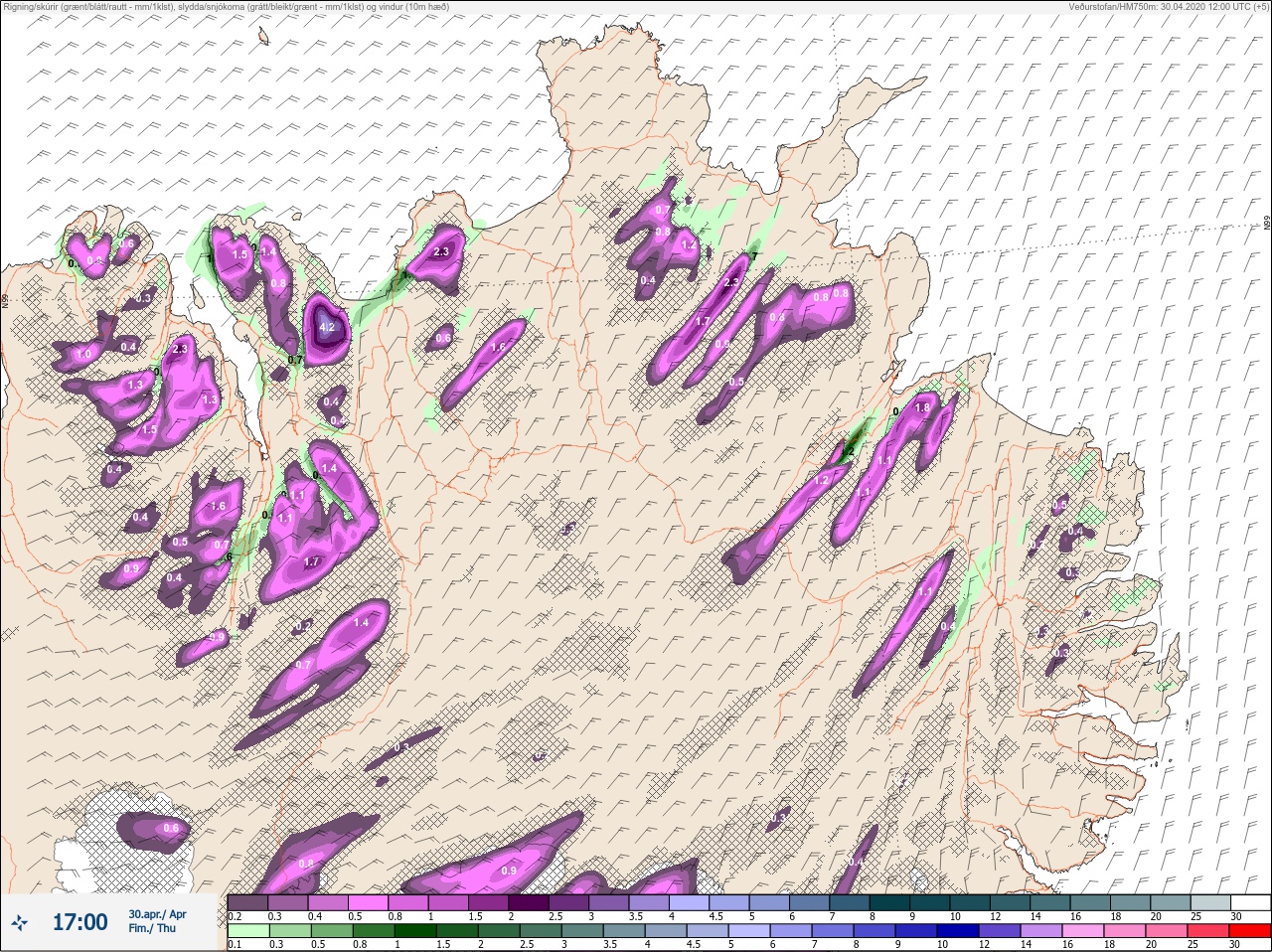
Task: Select the pale green 0.1 legend swatch
Action: 247,931
